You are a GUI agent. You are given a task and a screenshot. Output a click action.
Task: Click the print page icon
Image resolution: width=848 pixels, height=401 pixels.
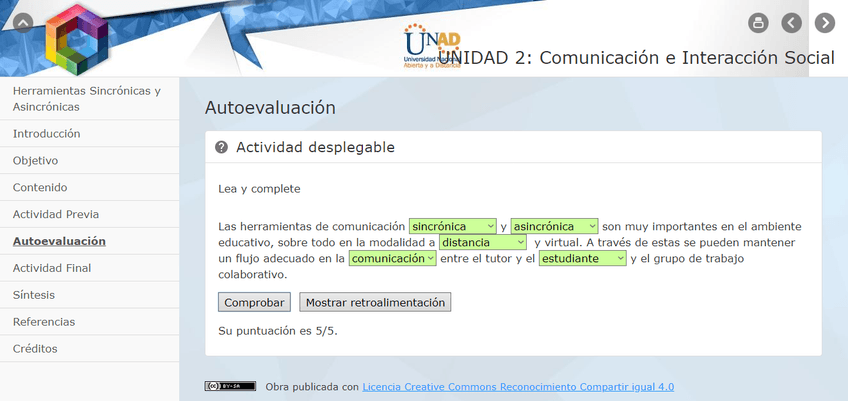pyautogui.click(x=758, y=23)
